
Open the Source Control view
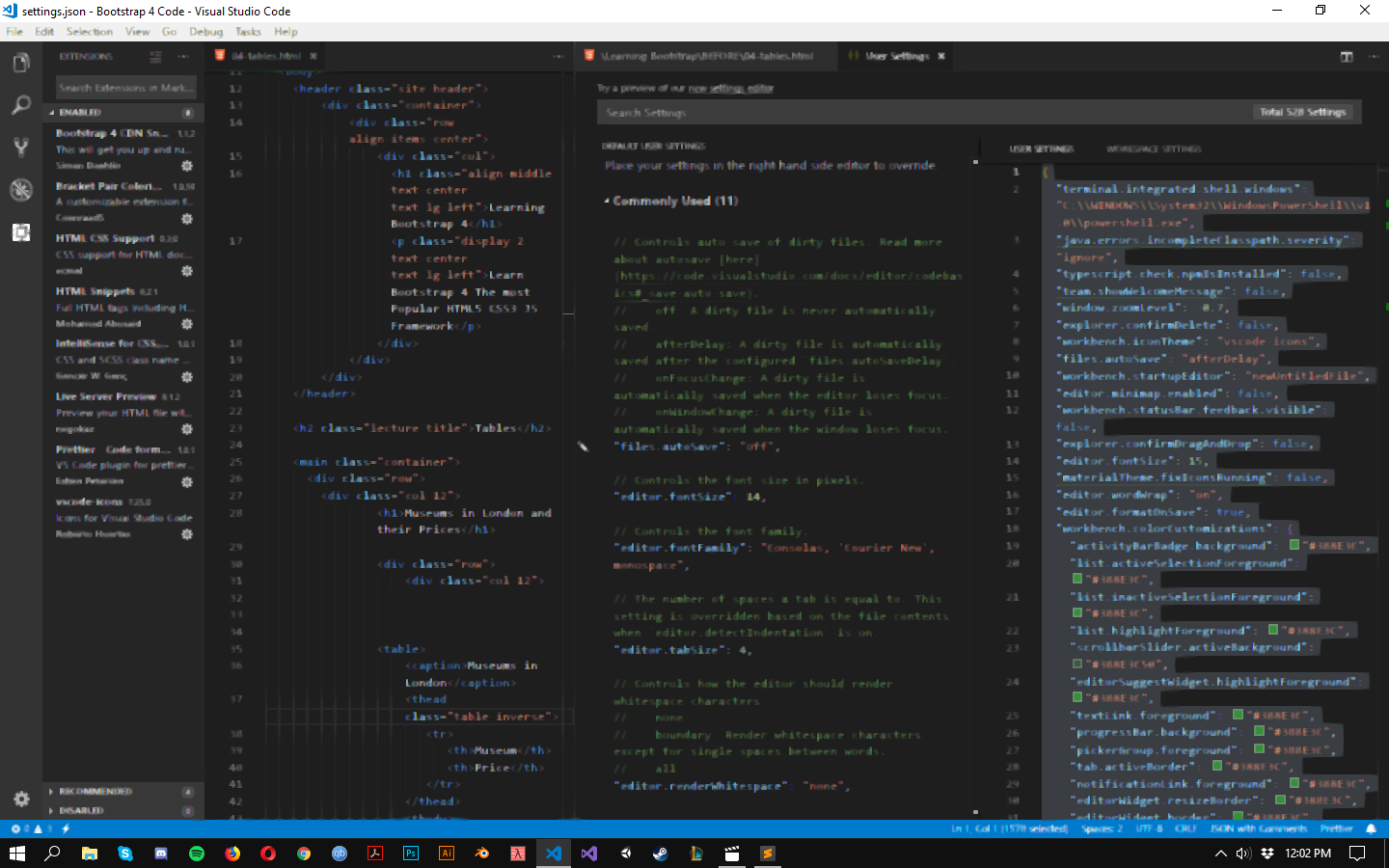20,148
